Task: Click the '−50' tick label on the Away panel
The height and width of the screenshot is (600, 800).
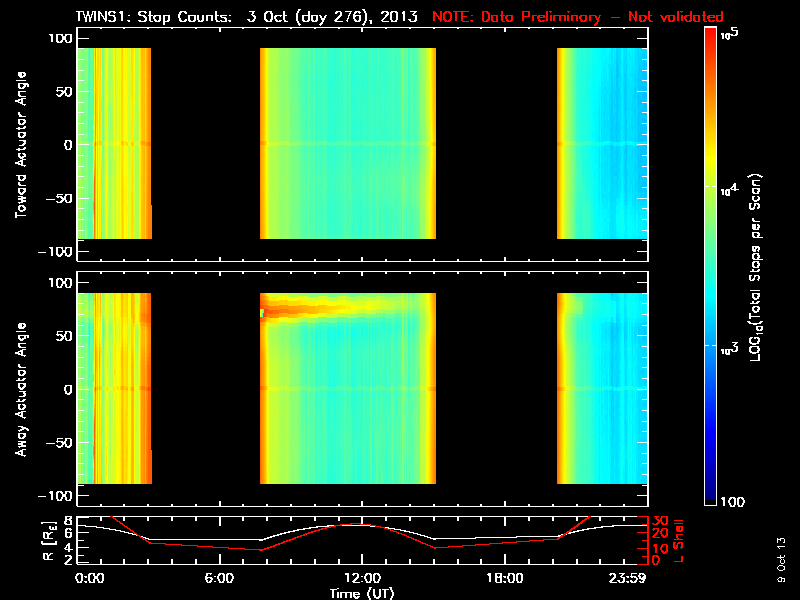Action: click(59, 442)
